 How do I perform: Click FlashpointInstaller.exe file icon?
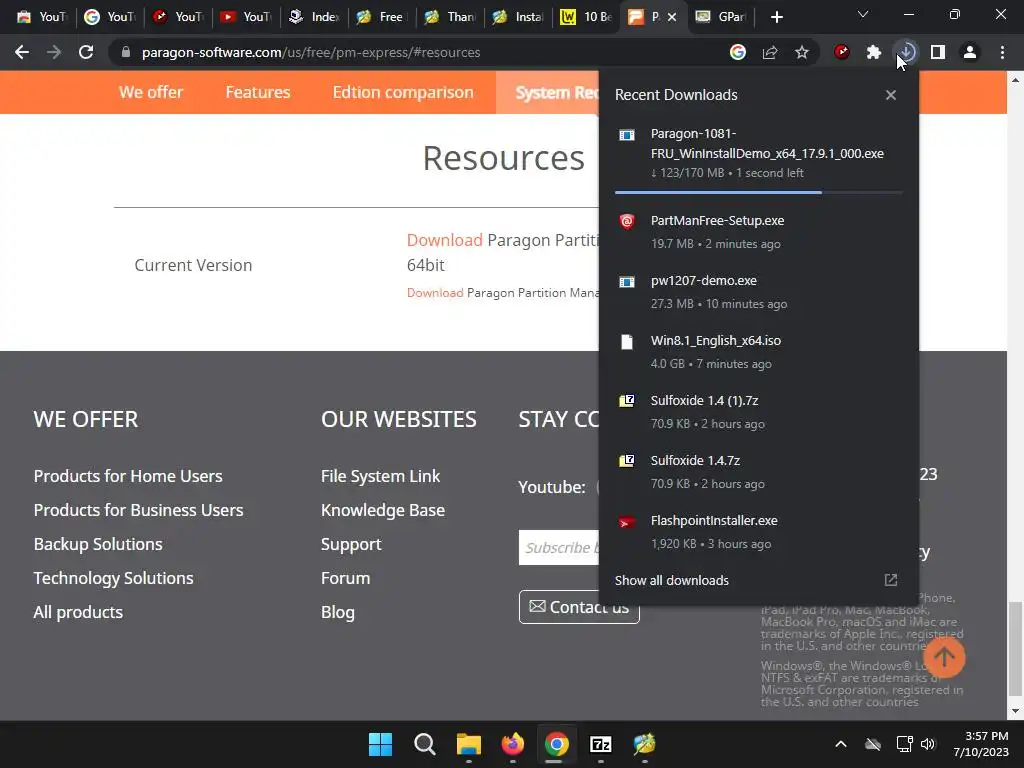point(627,522)
